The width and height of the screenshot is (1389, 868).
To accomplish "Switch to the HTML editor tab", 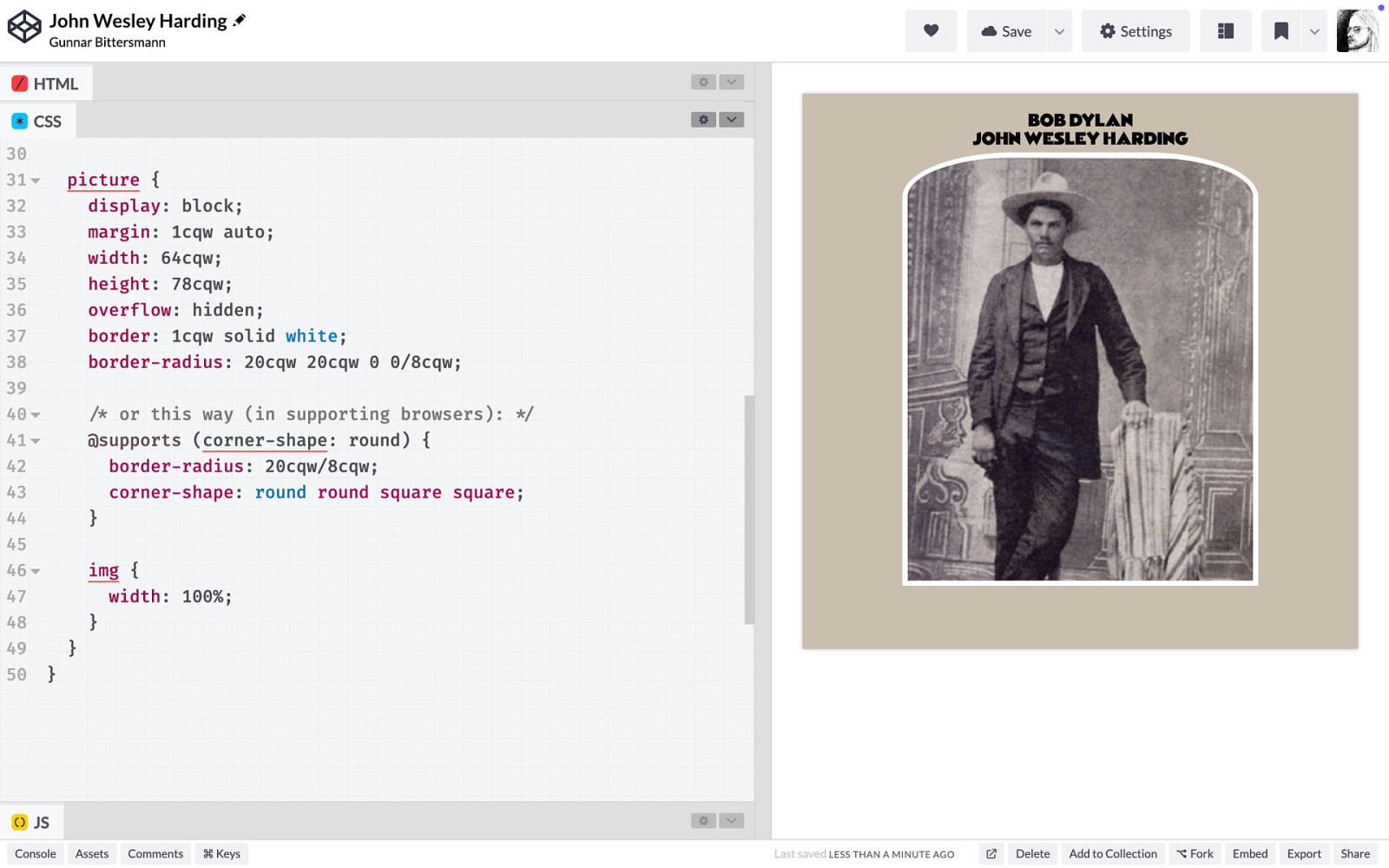I will [45, 83].
